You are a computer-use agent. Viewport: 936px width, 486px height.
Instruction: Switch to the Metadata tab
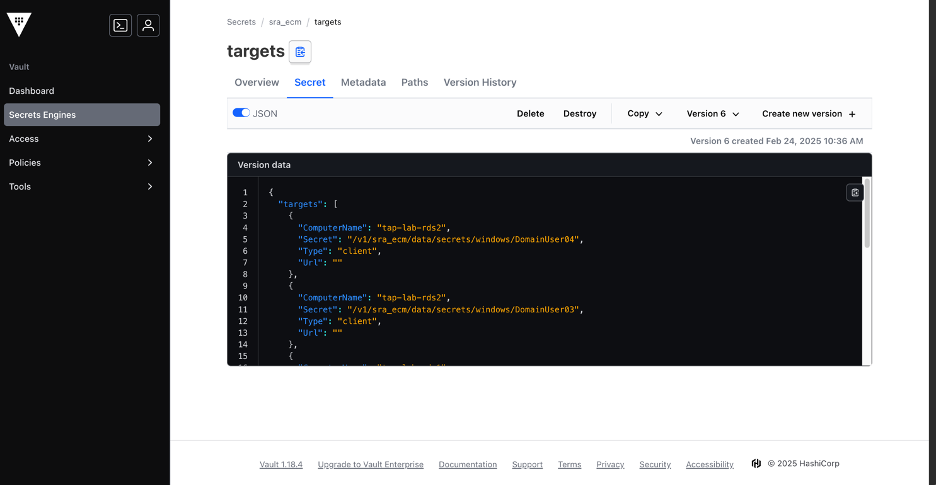coord(364,82)
